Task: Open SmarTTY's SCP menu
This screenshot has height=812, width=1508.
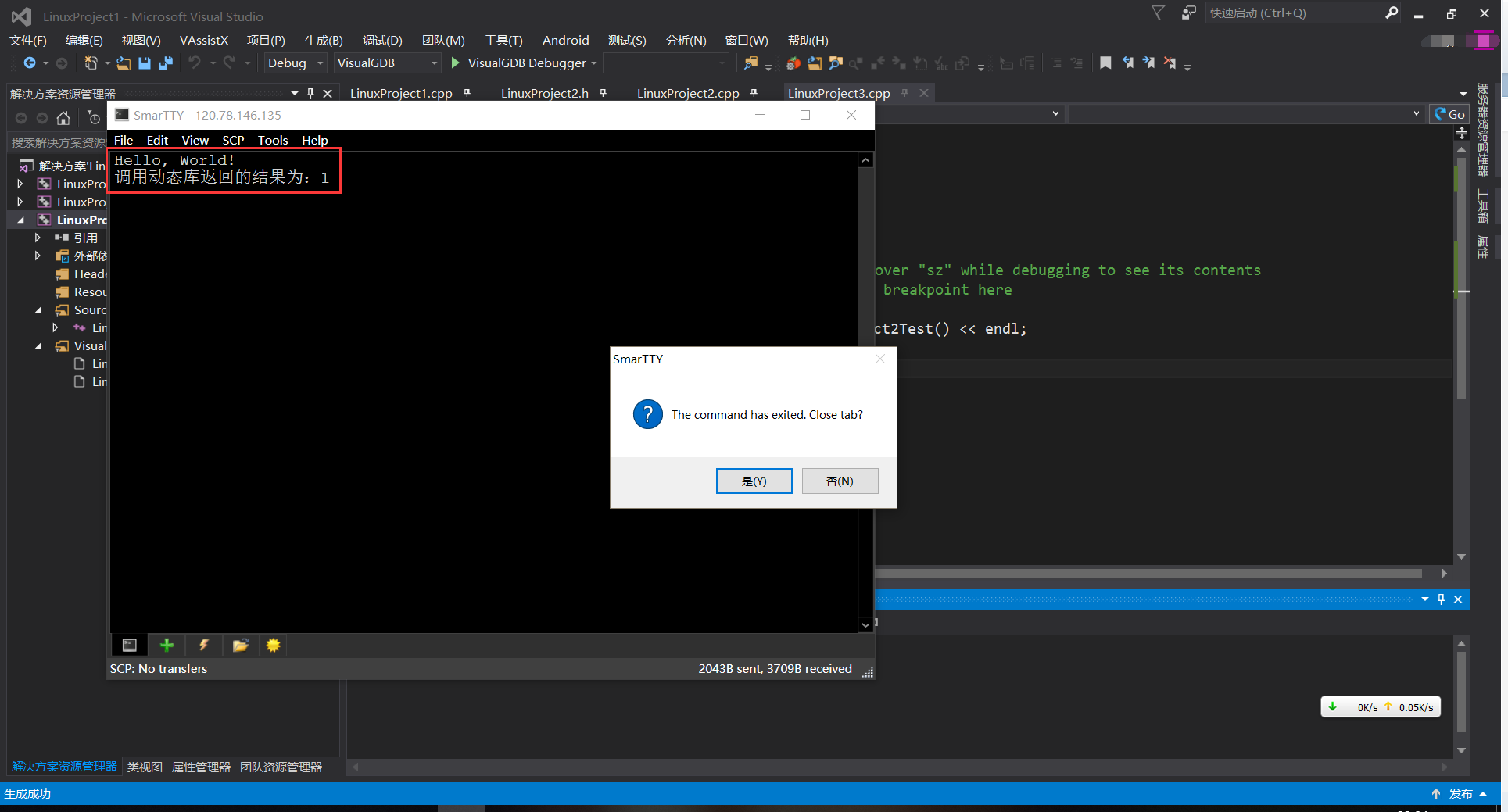Action: pos(232,140)
